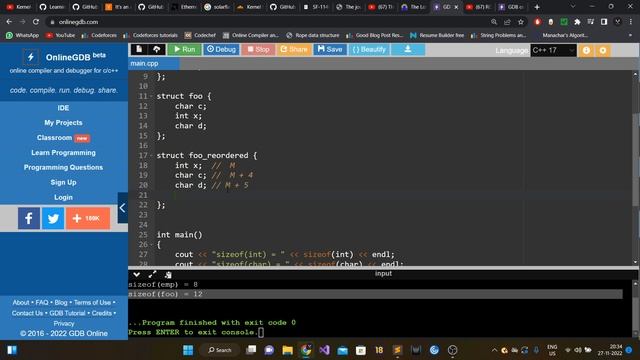Open the Codeforces bookmark
640x360 pixels.
[99, 36]
